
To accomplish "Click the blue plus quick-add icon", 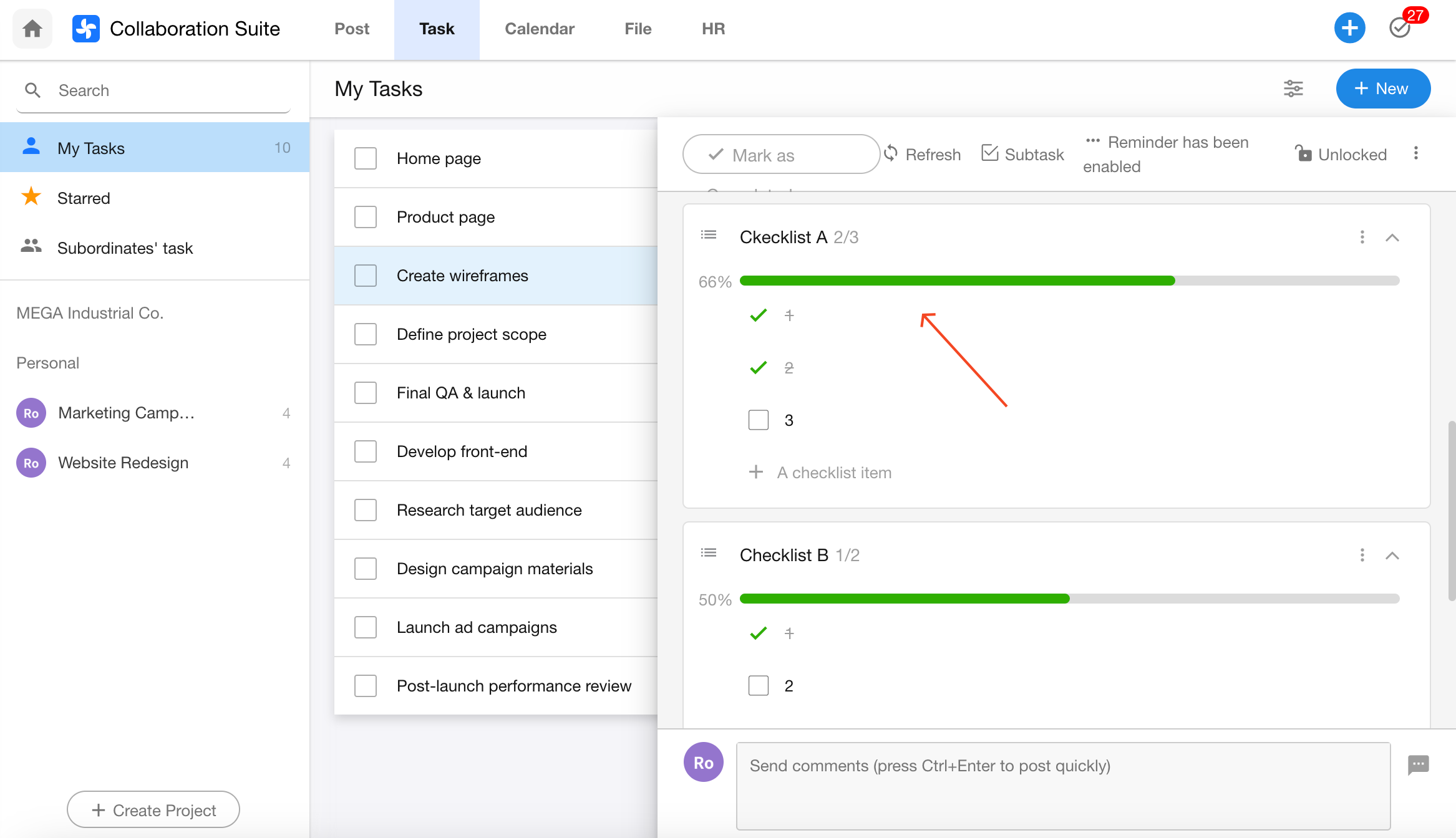I will [1349, 29].
